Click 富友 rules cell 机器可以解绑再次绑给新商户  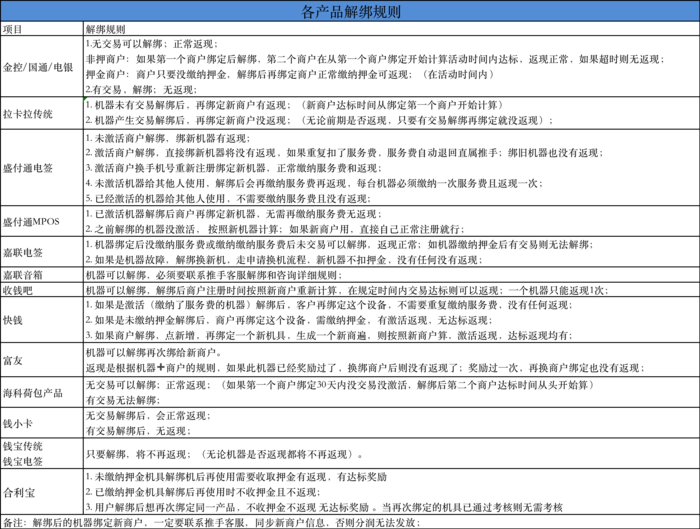pyautogui.click(x=391, y=360)
